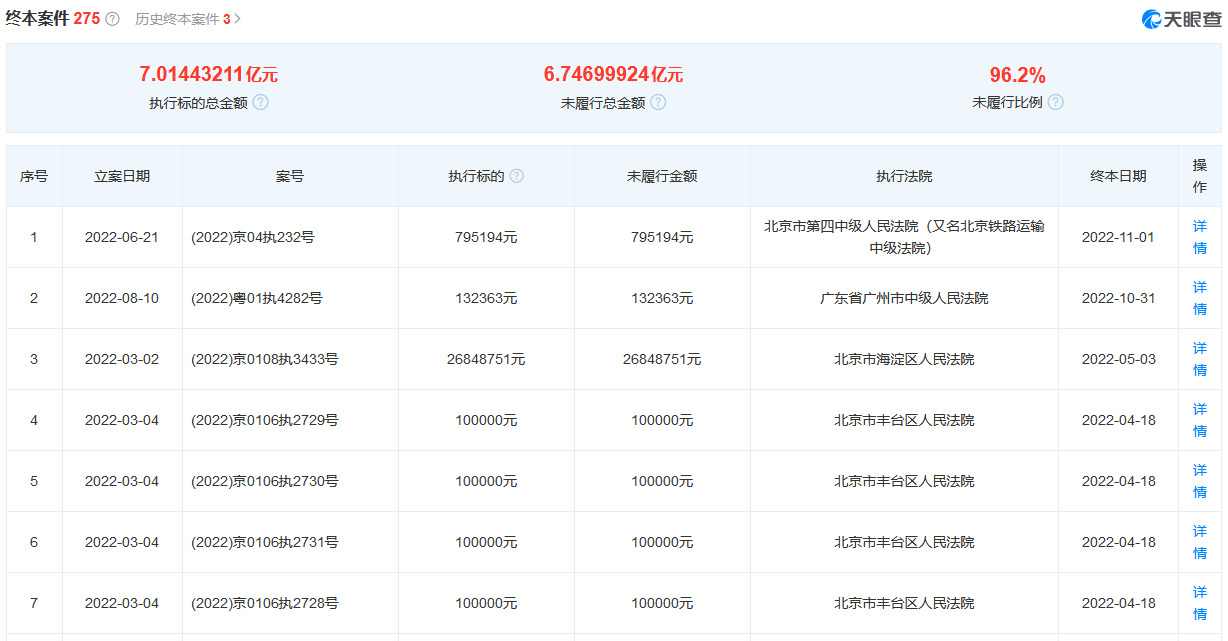Screen dimensions: 1228x641
Task: Open help tooltip for 执行标的的总金额
Action: pyautogui.click(x=262, y=101)
